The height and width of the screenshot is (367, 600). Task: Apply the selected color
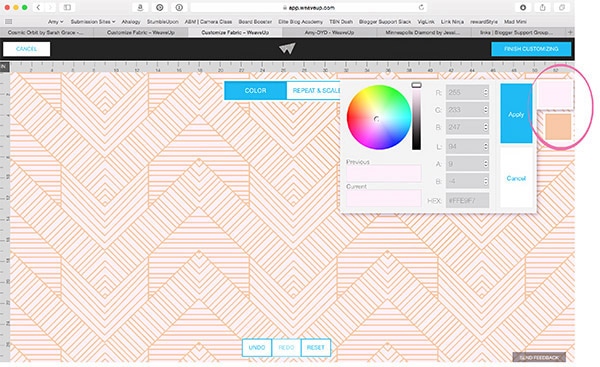tap(516, 114)
